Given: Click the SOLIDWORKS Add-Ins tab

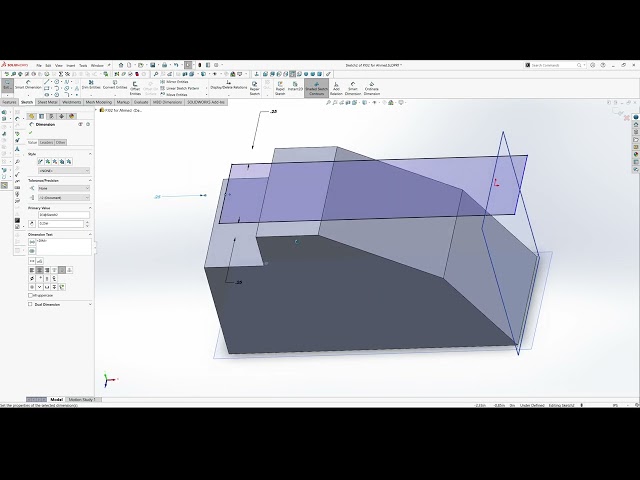Looking at the screenshot, I should pyautogui.click(x=206, y=102).
